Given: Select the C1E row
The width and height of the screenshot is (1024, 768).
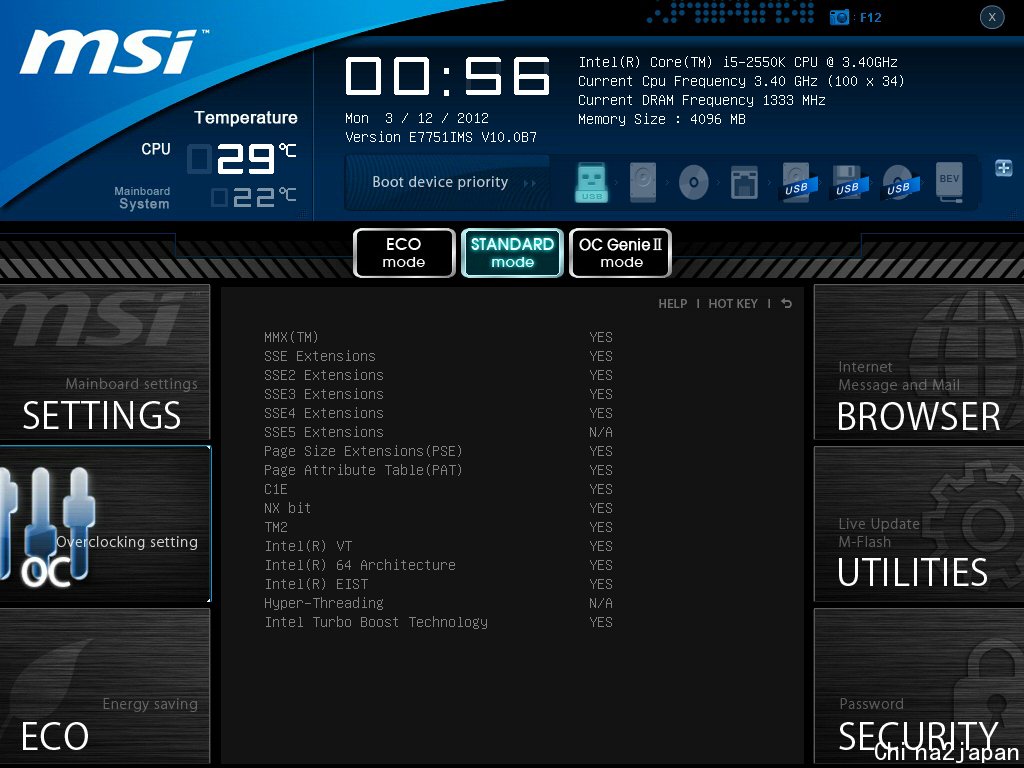Looking at the screenshot, I should [x=438, y=489].
